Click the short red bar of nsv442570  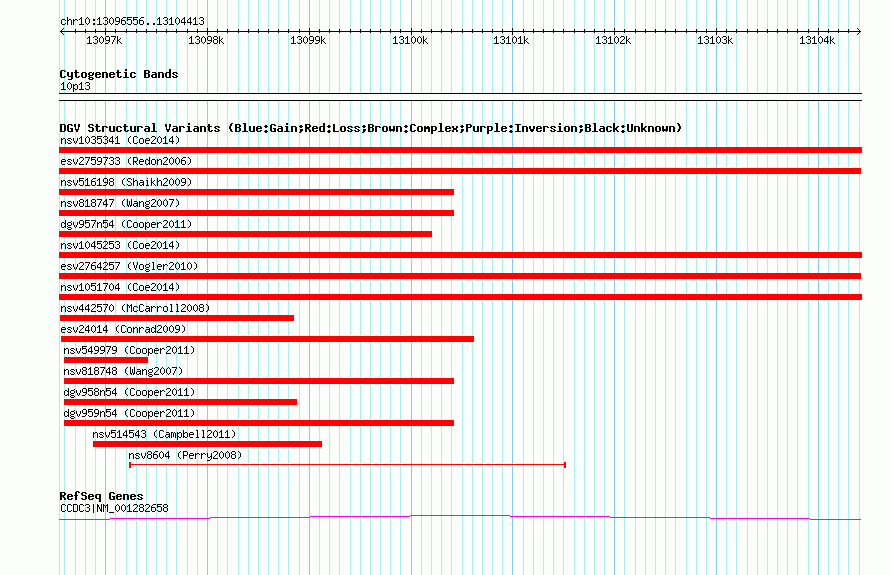(177, 318)
